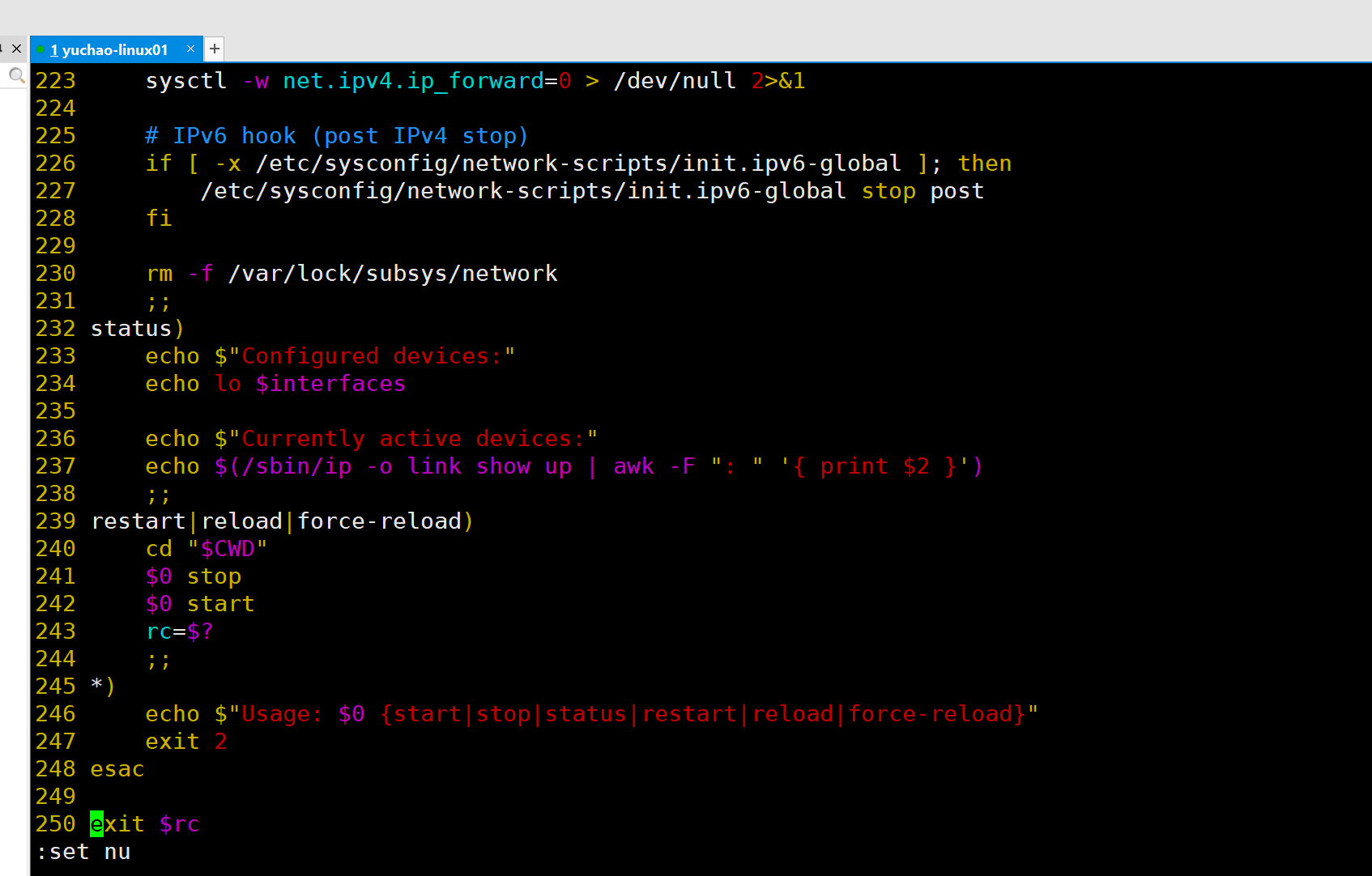Click 'Currently active devices:' string

coord(412,439)
